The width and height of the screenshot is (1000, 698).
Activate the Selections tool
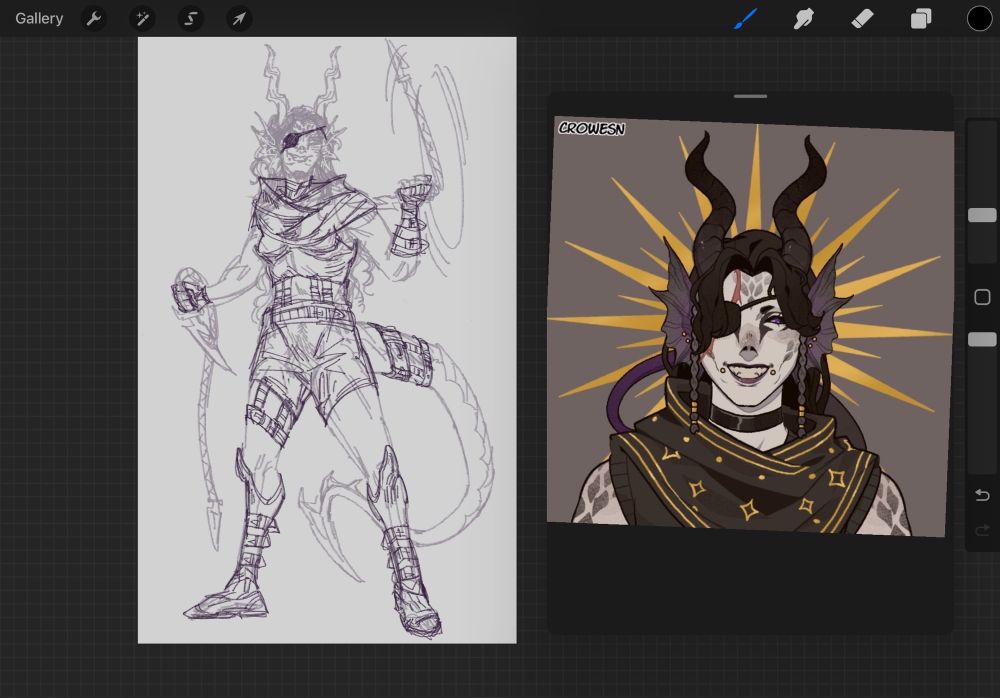point(190,18)
